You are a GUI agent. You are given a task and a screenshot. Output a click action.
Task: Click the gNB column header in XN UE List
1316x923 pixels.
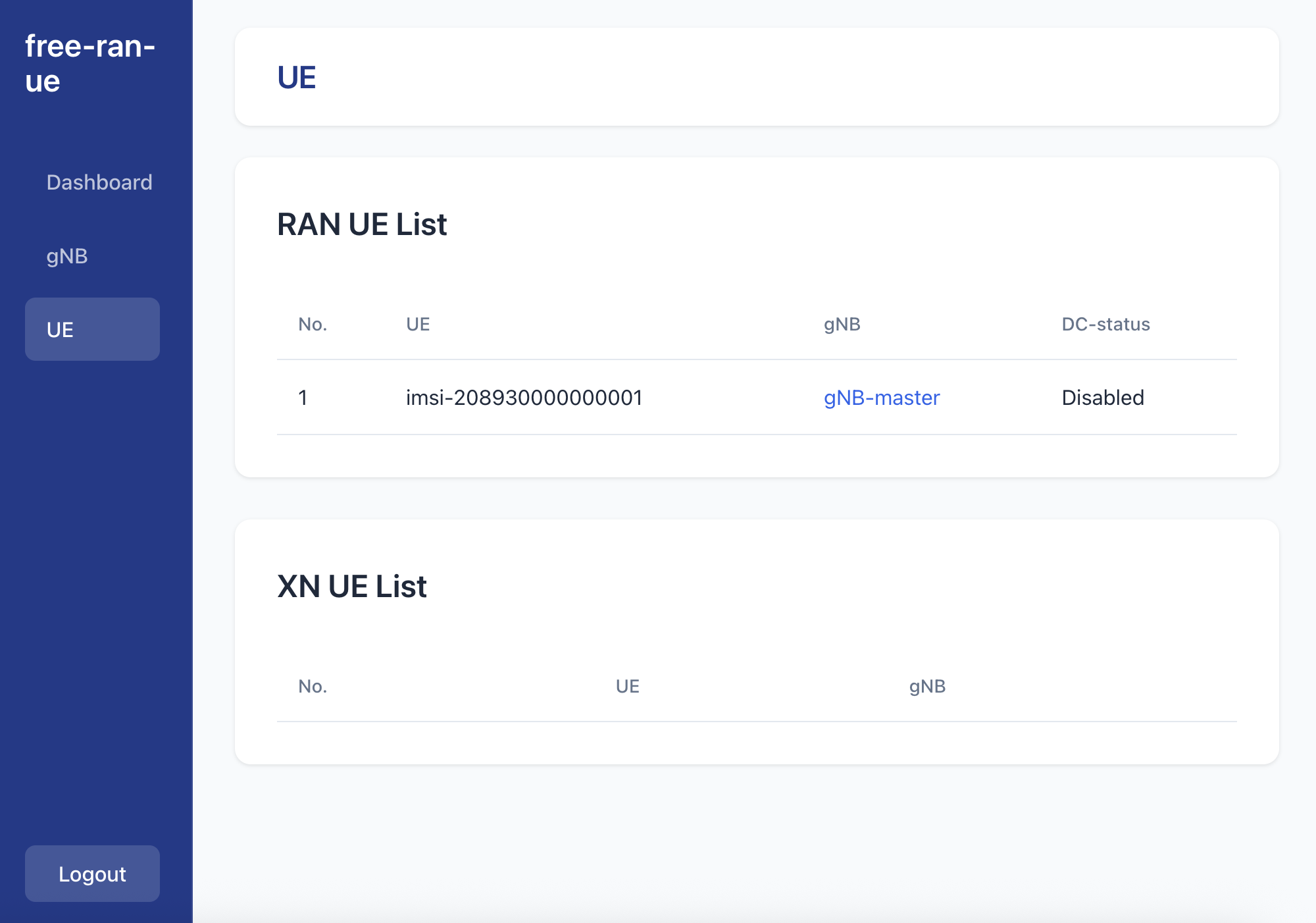click(x=927, y=687)
